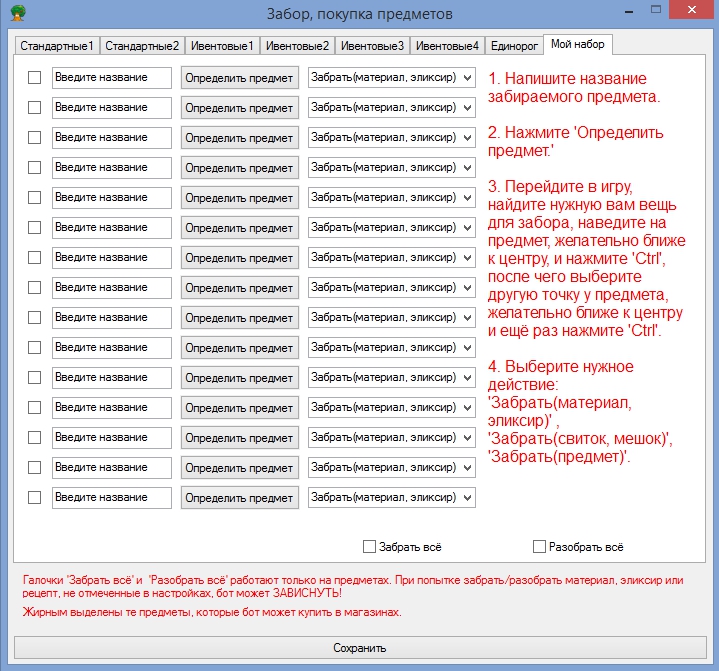Select the sixth row's Введите название field
Screen dimensions: 719x671
(x=112, y=227)
